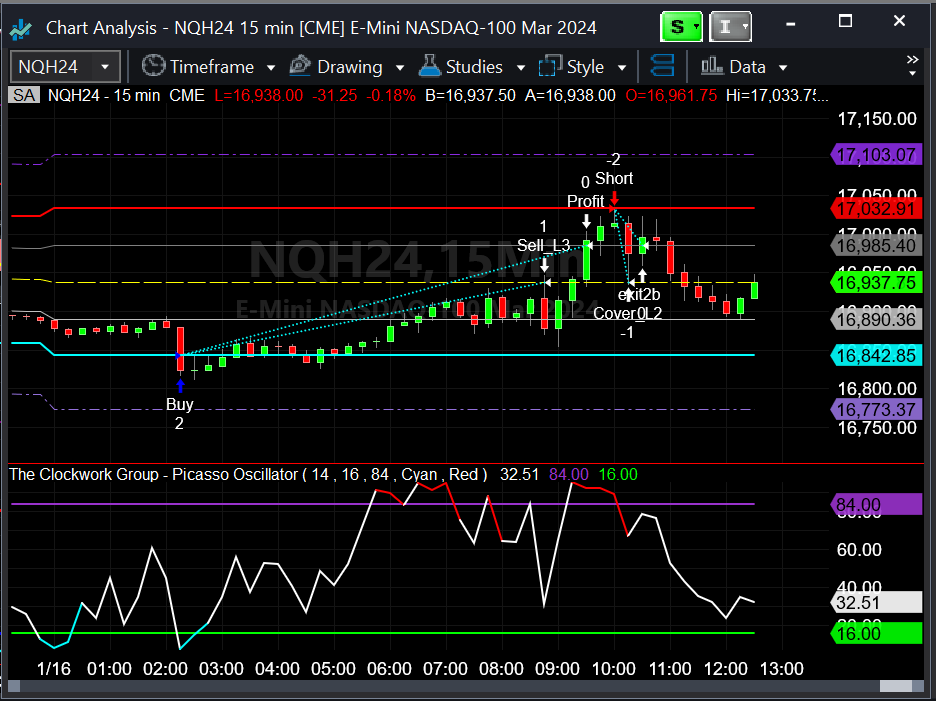Viewport: 936px width, 701px height.
Task: Click the 1/16 date axis label
Action: tap(54, 669)
